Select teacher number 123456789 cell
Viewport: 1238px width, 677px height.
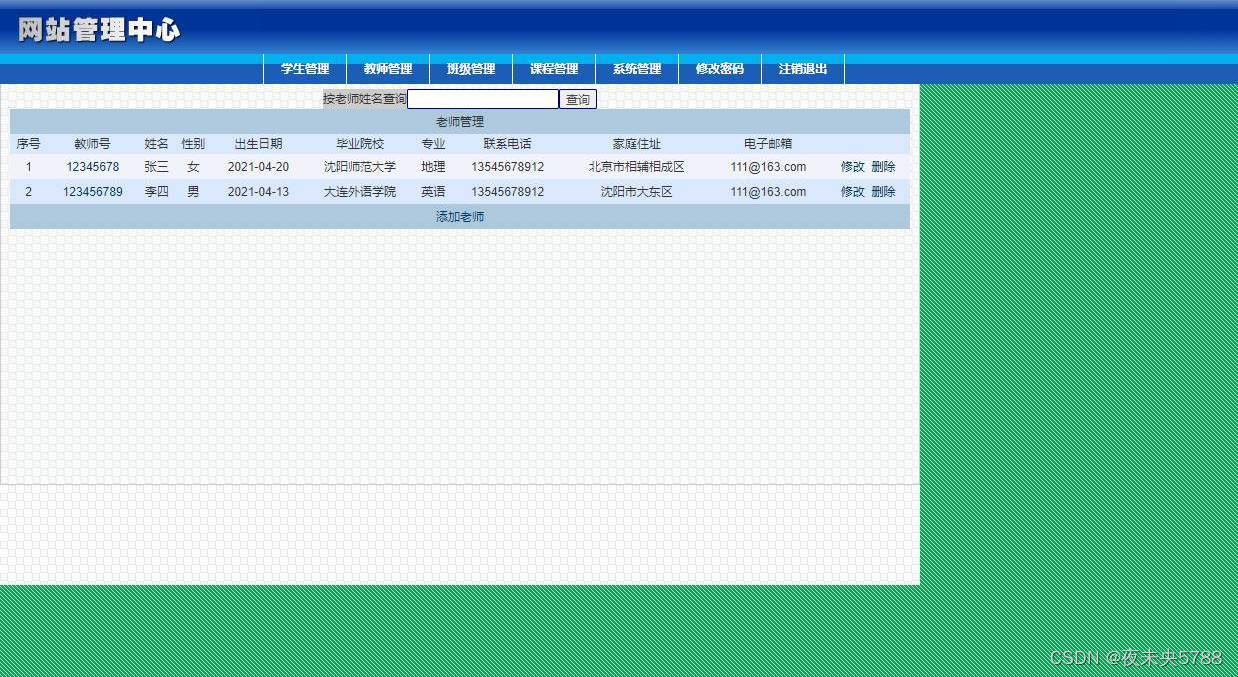pyautogui.click(x=93, y=192)
